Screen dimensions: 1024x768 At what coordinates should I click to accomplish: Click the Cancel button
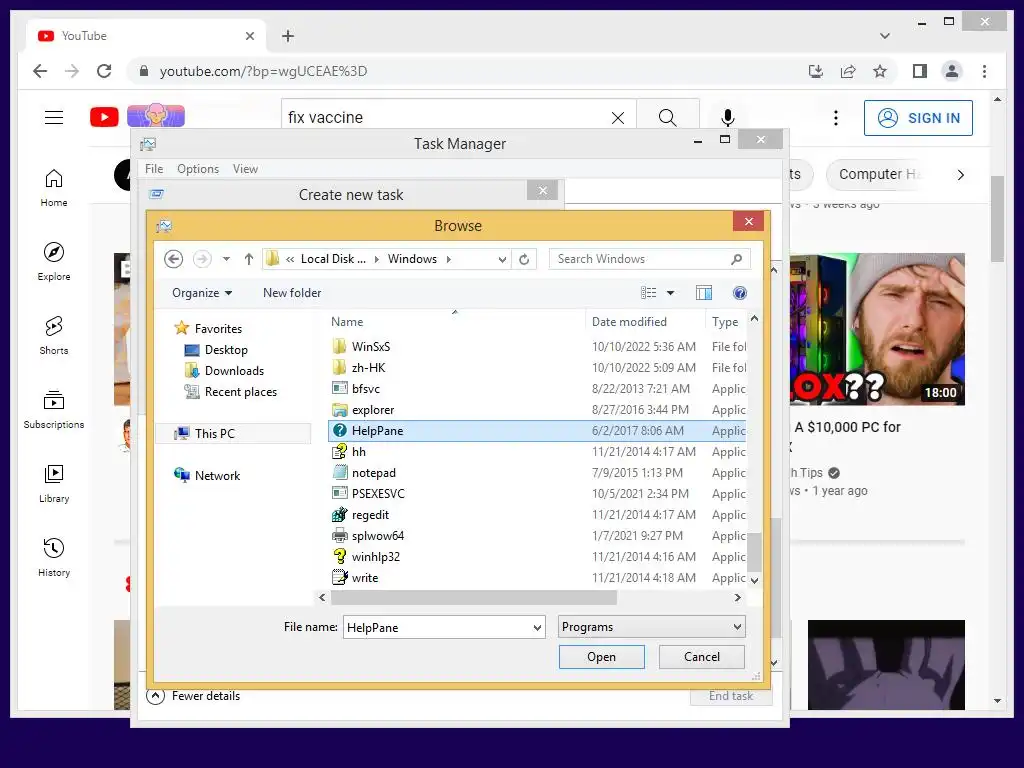[701, 657]
